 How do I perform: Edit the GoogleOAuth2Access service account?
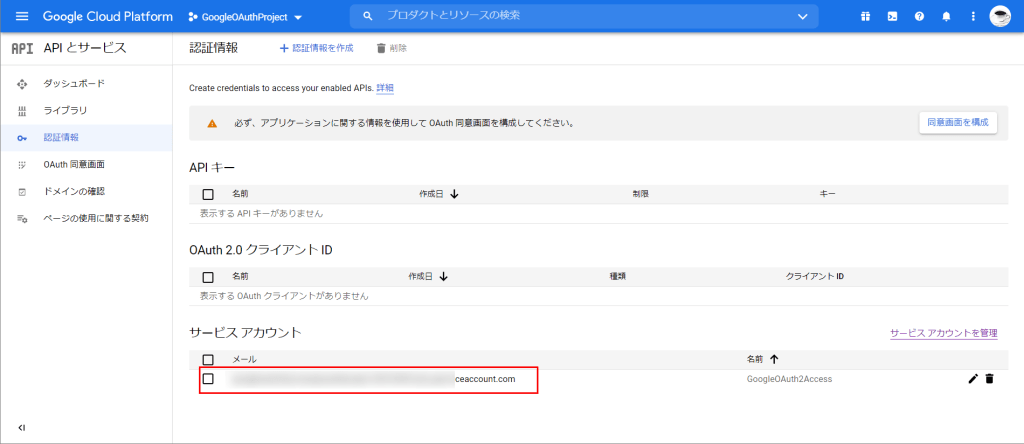[x=973, y=379]
